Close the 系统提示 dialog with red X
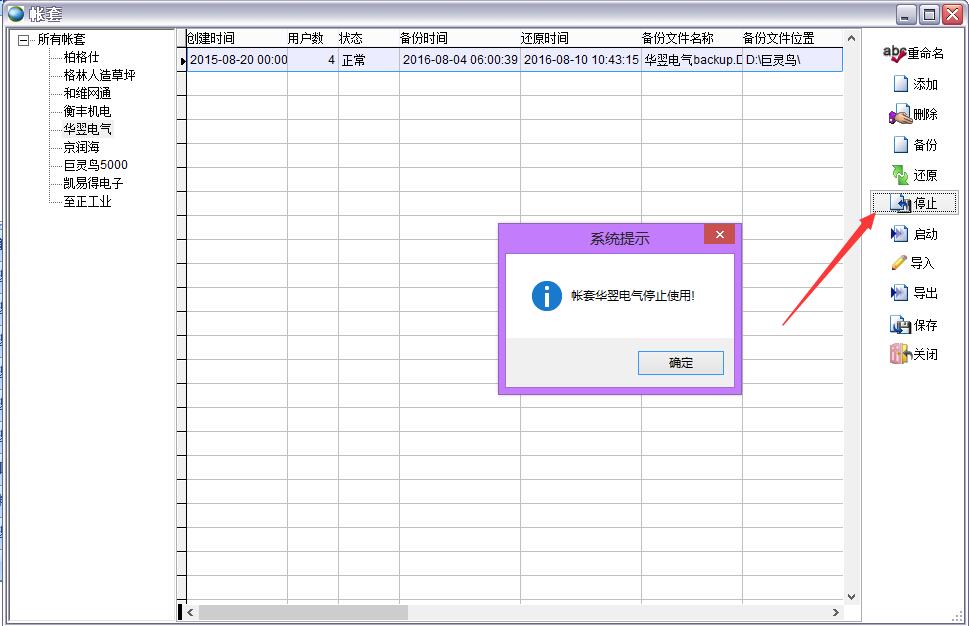The width and height of the screenshot is (969, 626). click(x=719, y=235)
